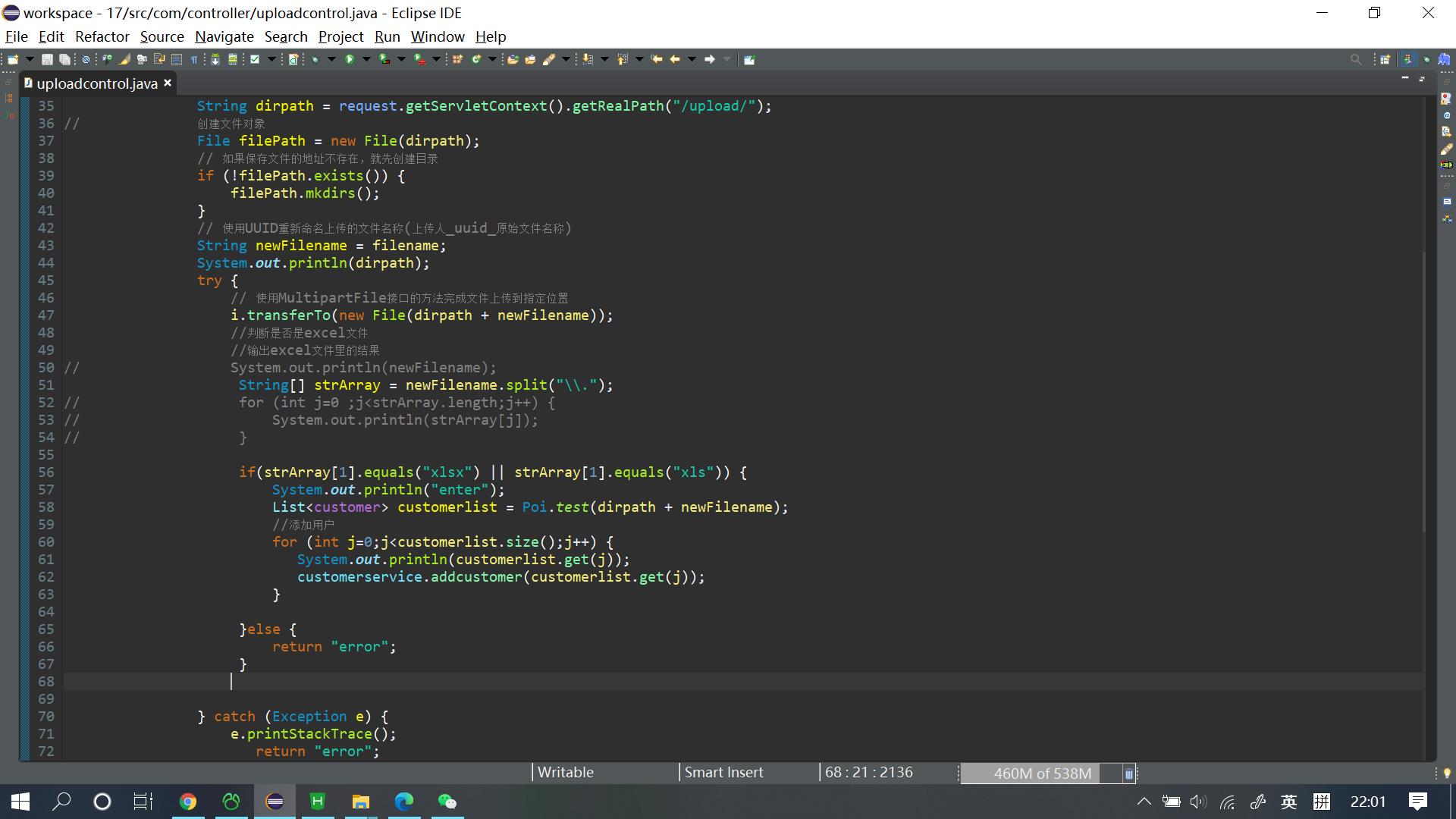Click the New file wizard icon

[13, 59]
